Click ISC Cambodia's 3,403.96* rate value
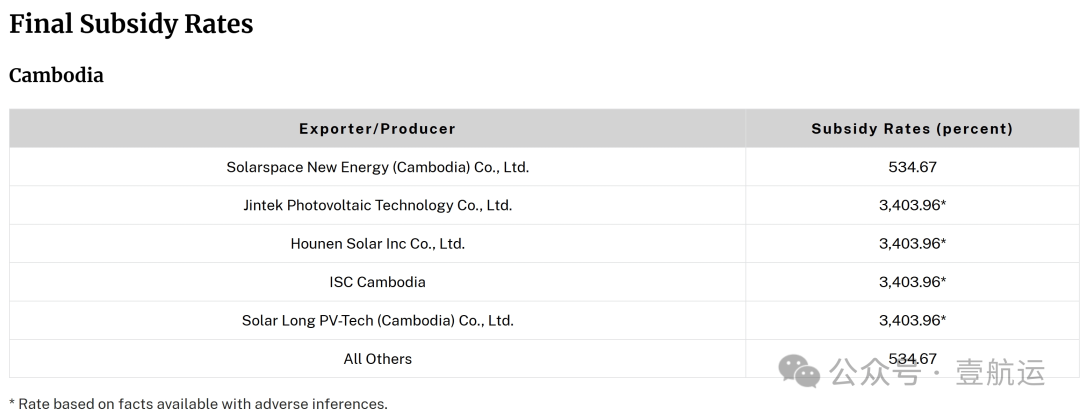 pos(911,282)
